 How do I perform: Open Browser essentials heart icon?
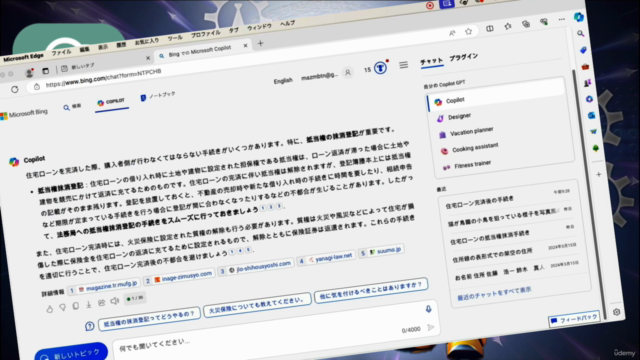(544, 22)
